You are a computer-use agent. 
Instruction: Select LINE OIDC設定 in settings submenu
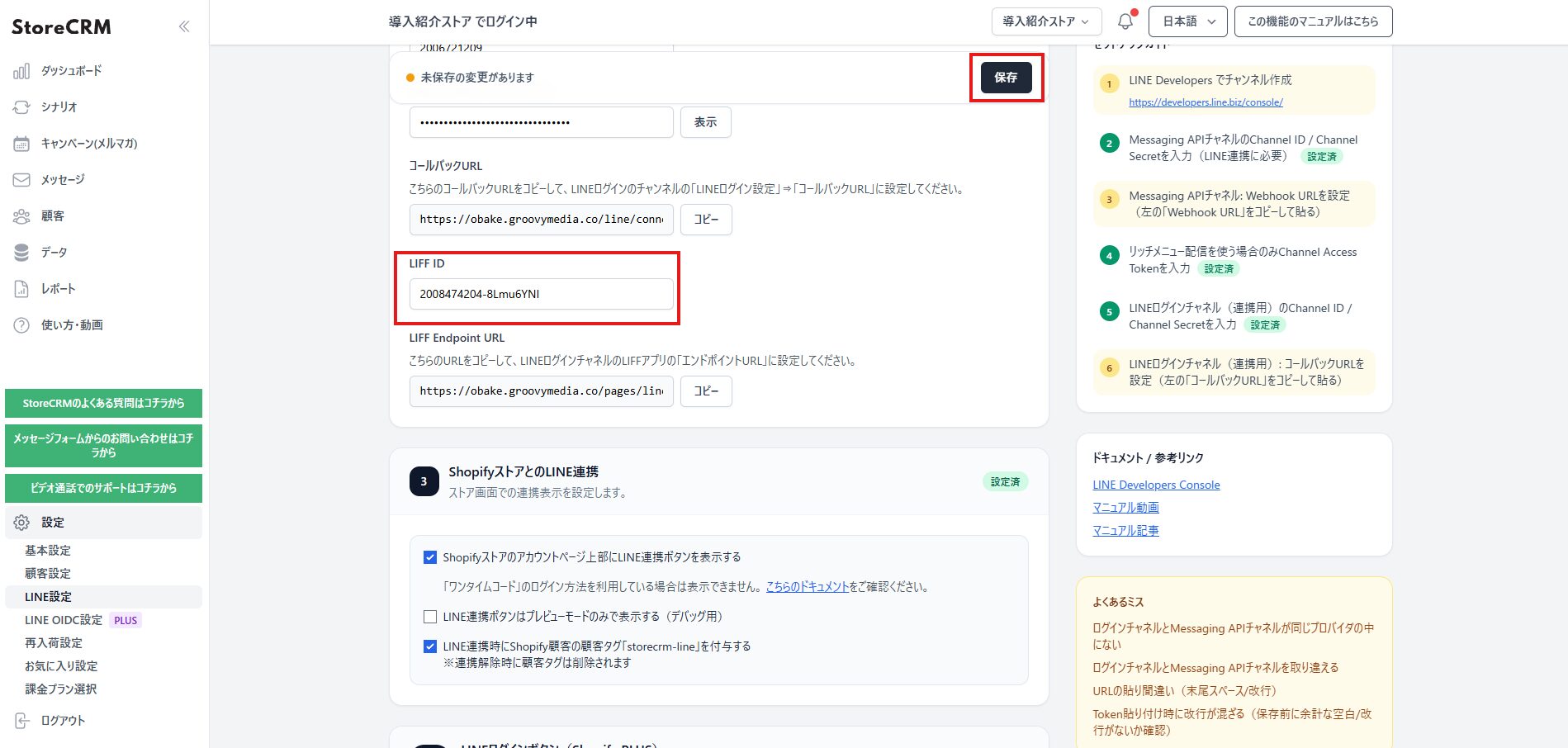pos(64,620)
